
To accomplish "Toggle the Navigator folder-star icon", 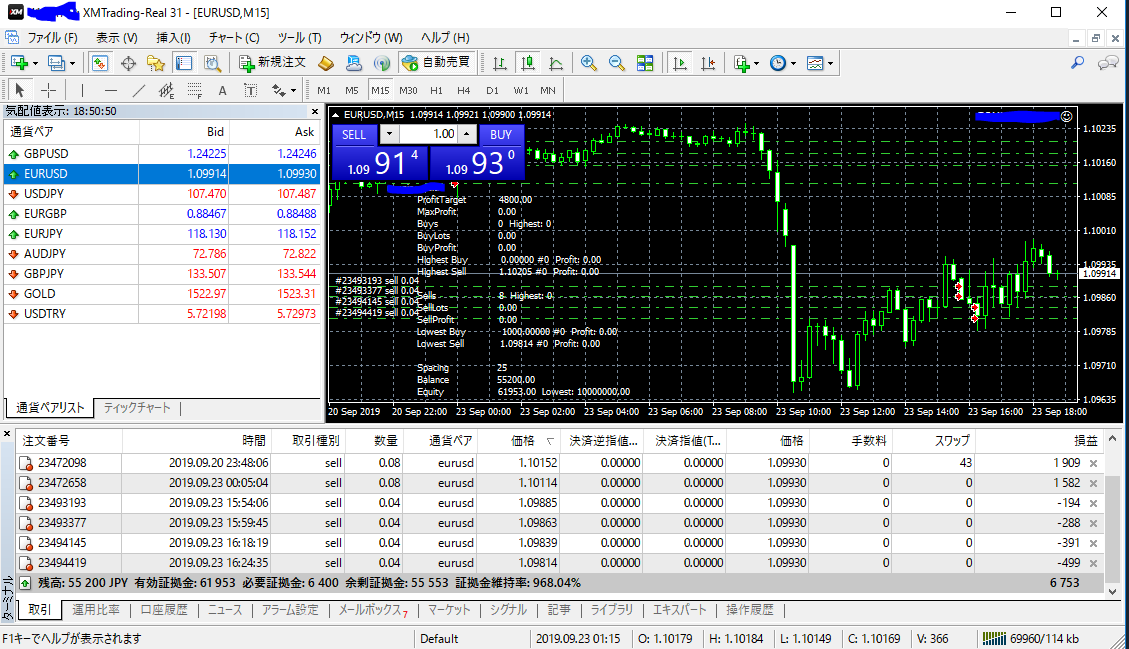I will pyautogui.click(x=156, y=63).
